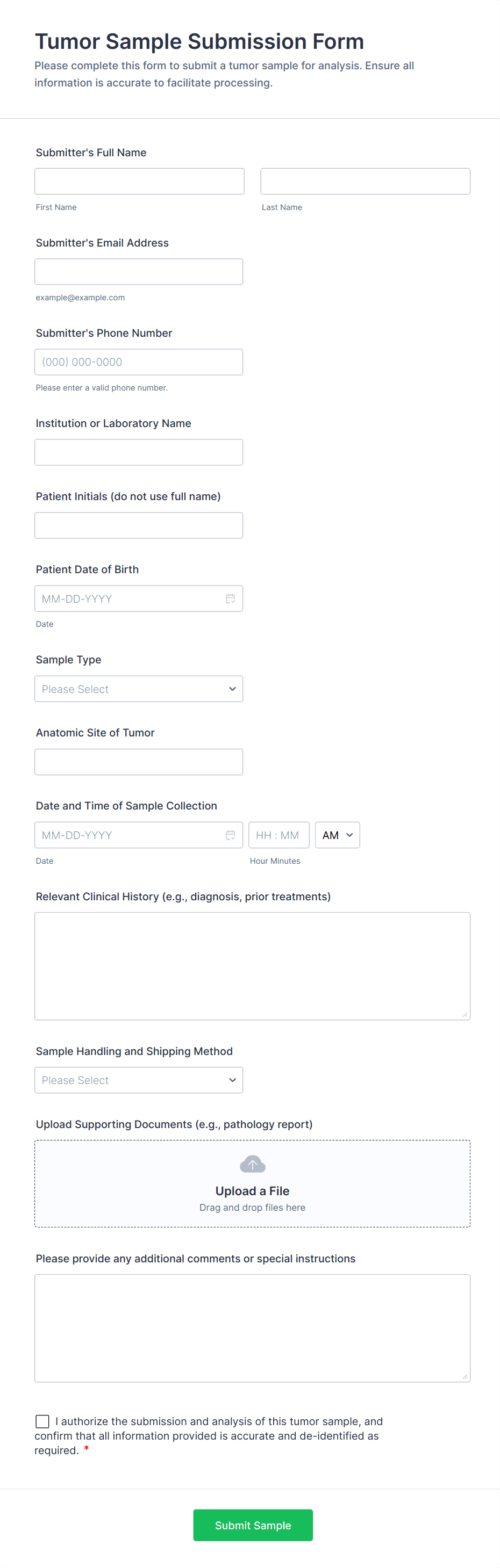Open the AM/PM time selector

tap(337, 835)
